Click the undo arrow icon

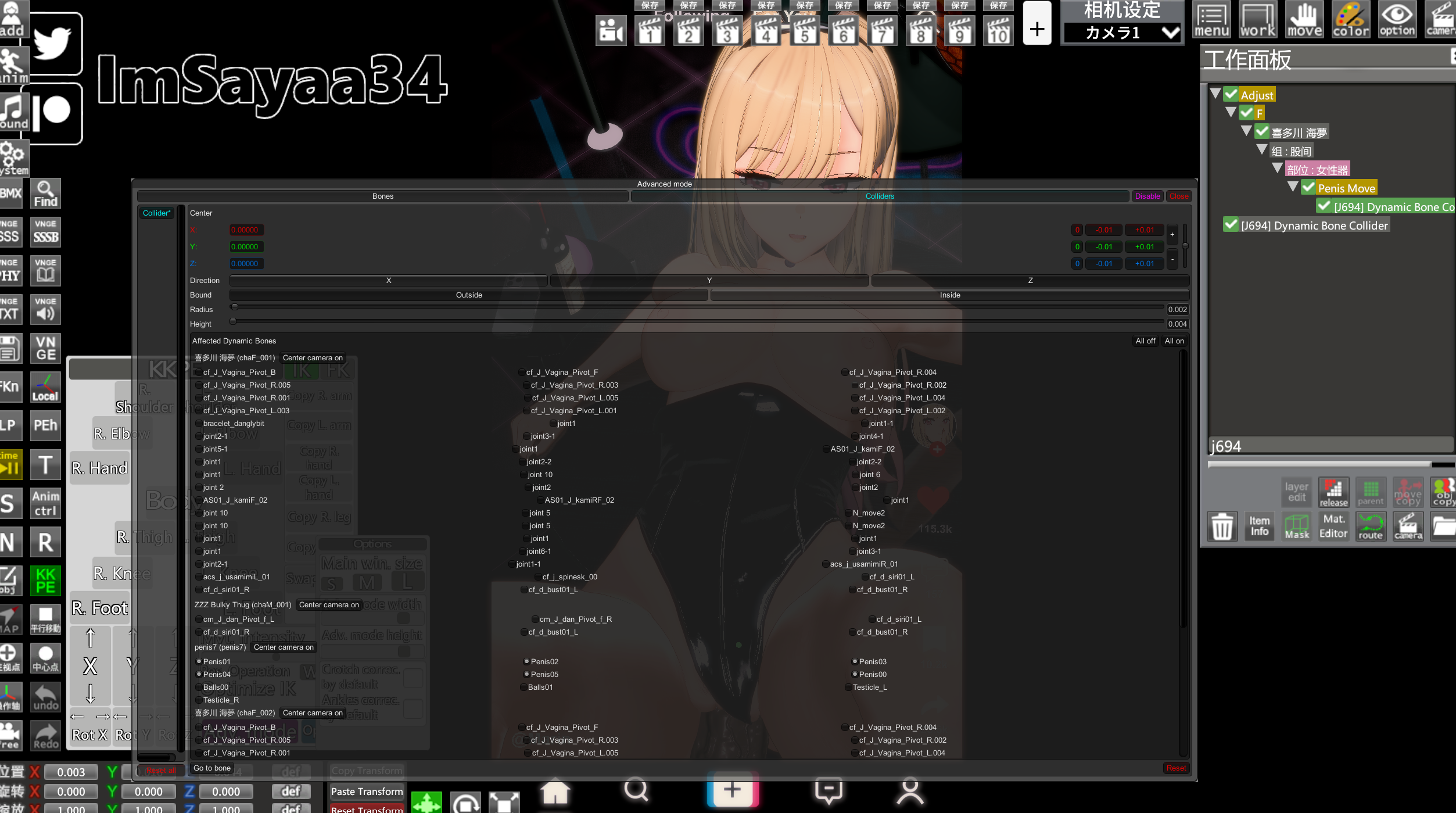(45, 696)
